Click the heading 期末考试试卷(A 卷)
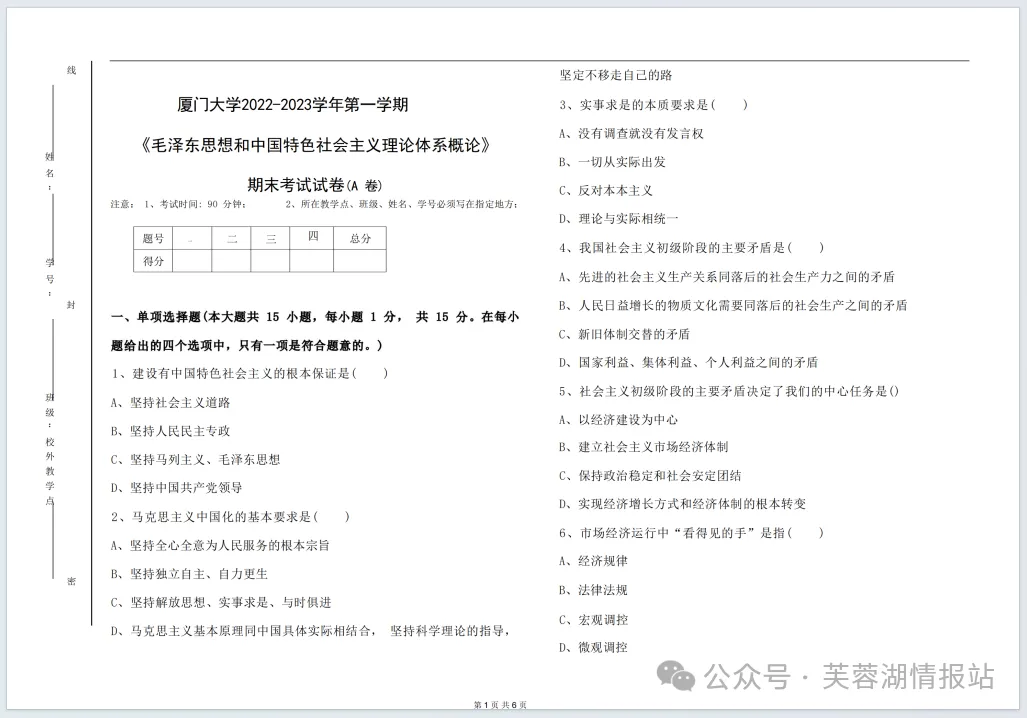The image size is (1027, 718). click(314, 185)
